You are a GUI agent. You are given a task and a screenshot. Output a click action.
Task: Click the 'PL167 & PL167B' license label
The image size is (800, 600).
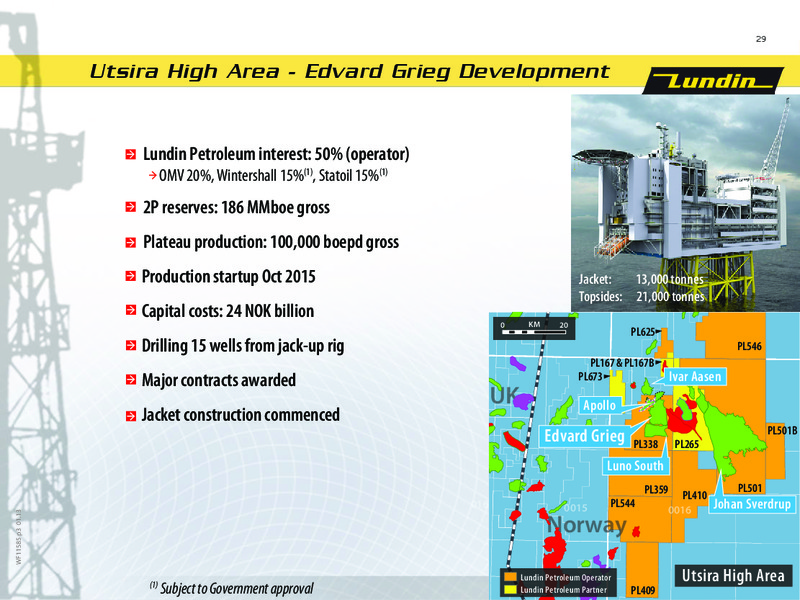(622, 363)
